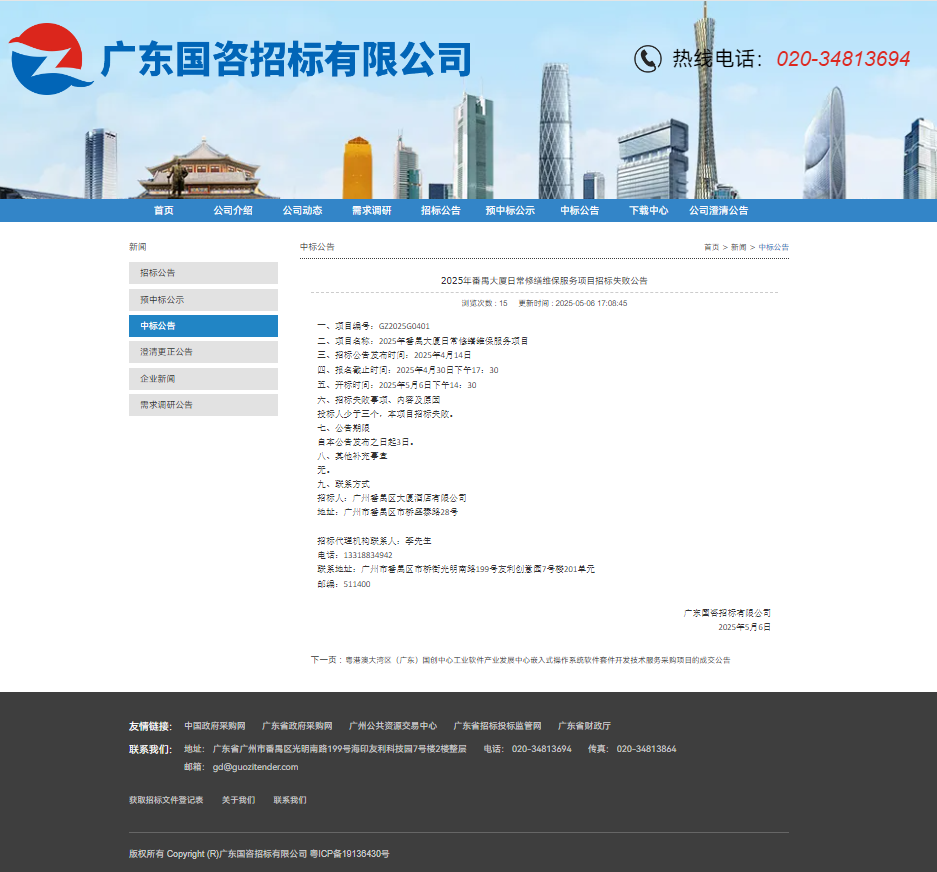Open the 关于我们 footer link
The height and width of the screenshot is (872, 937).
click(238, 800)
